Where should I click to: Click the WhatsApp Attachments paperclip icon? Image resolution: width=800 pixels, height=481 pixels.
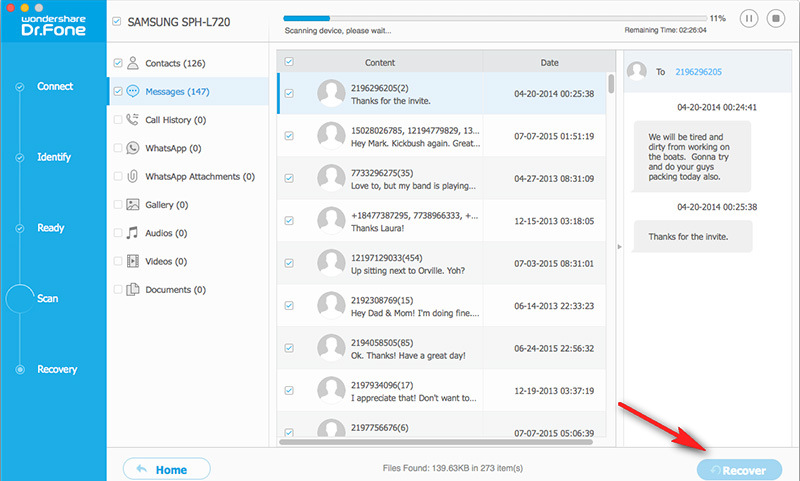(x=133, y=176)
